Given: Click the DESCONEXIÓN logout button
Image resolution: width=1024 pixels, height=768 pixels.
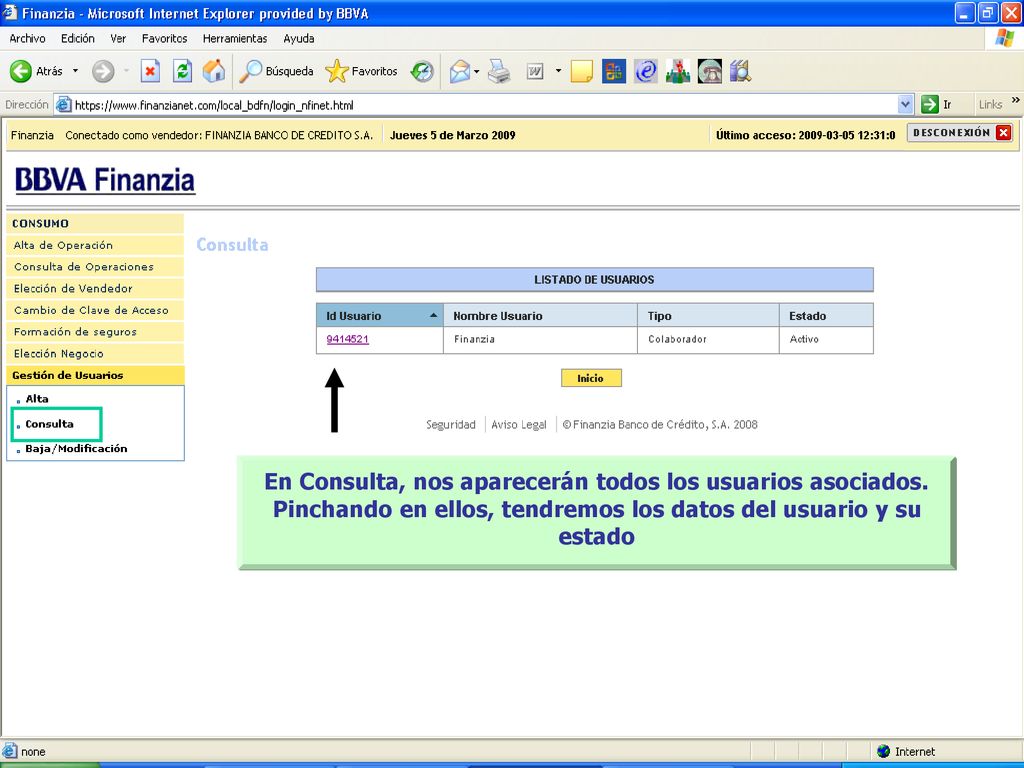Looking at the screenshot, I should click(x=960, y=133).
